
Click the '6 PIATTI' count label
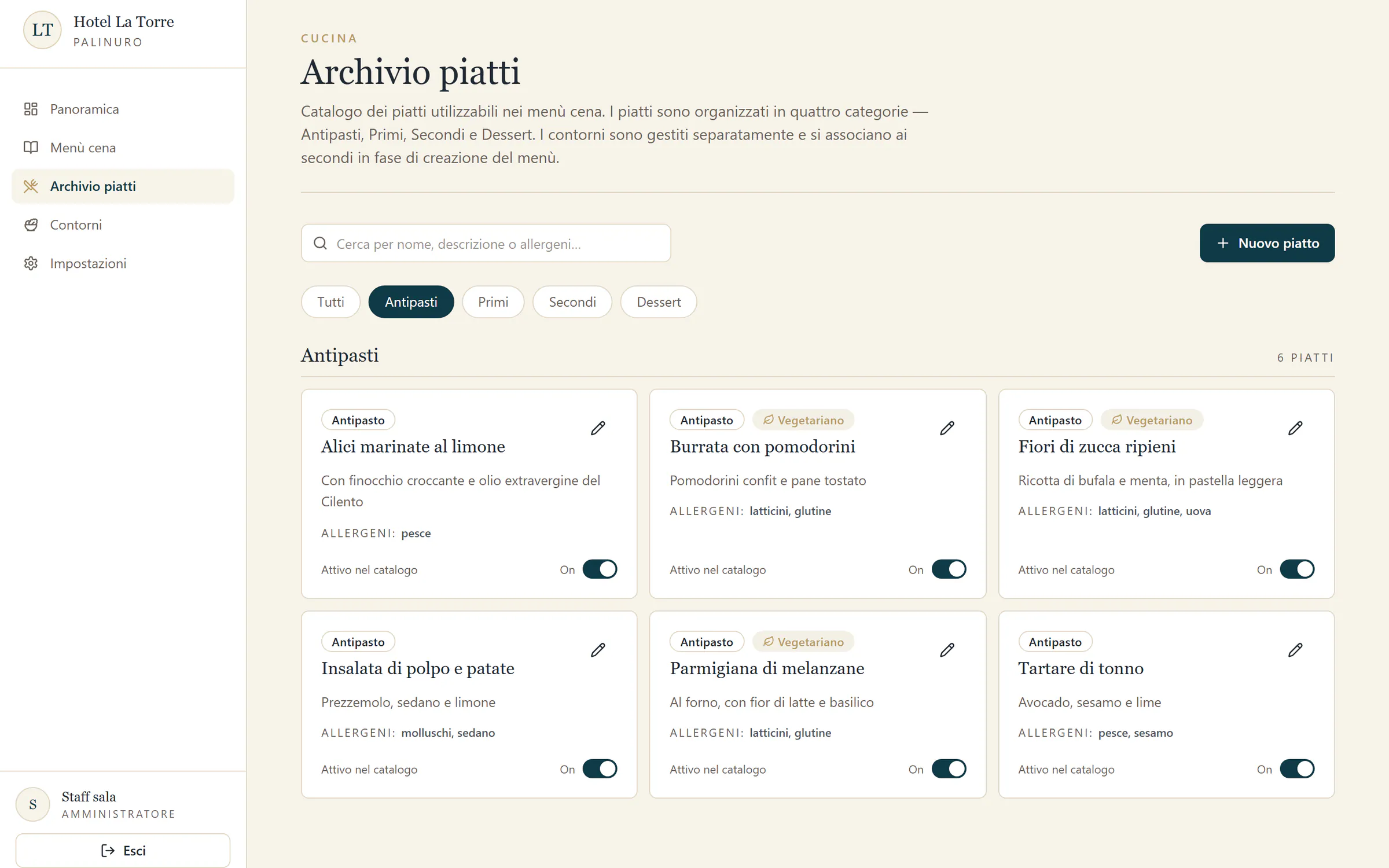pyautogui.click(x=1306, y=358)
